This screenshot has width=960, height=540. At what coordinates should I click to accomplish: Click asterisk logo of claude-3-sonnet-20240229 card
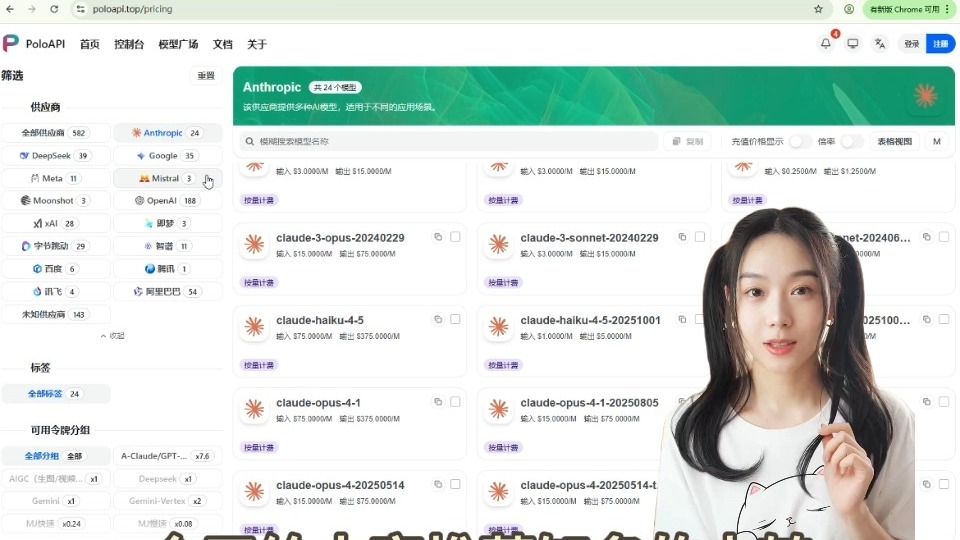(498, 244)
